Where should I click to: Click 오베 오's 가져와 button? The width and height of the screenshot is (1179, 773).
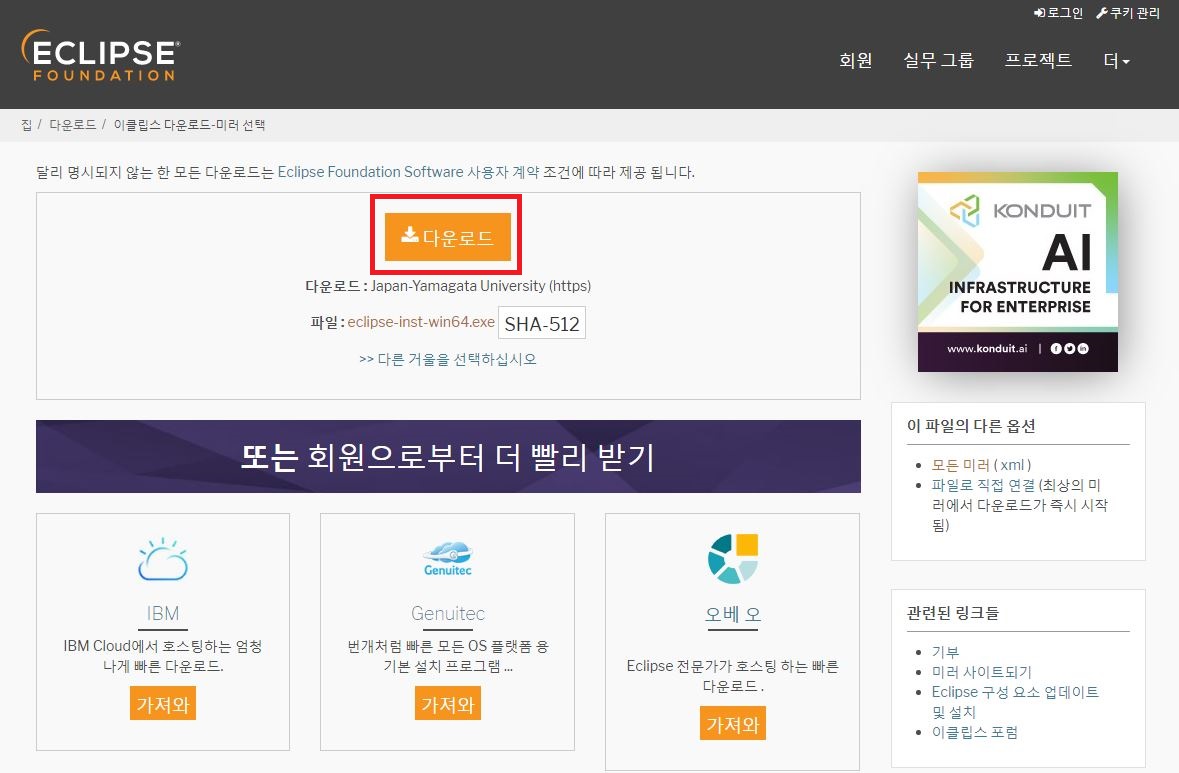pyautogui.click(x=732, y=723)
